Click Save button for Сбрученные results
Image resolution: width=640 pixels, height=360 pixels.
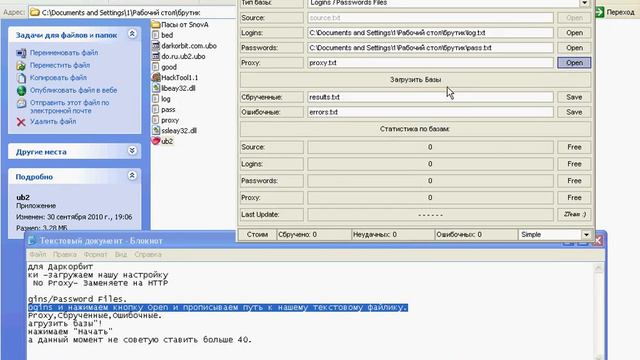(x=574, y=97)
